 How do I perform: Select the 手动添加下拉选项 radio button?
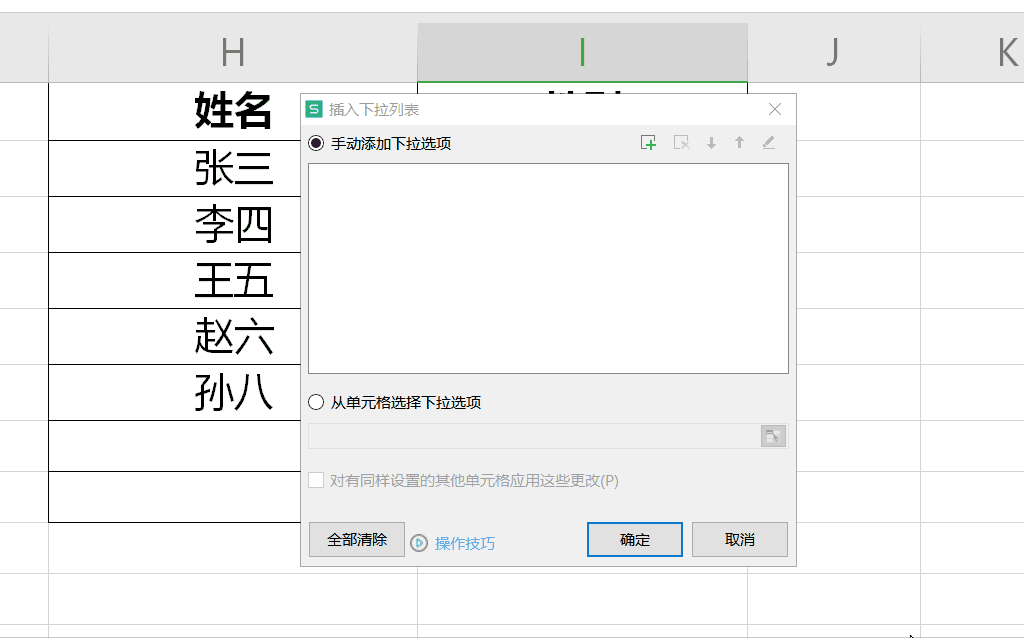click(x=316, y=141)
